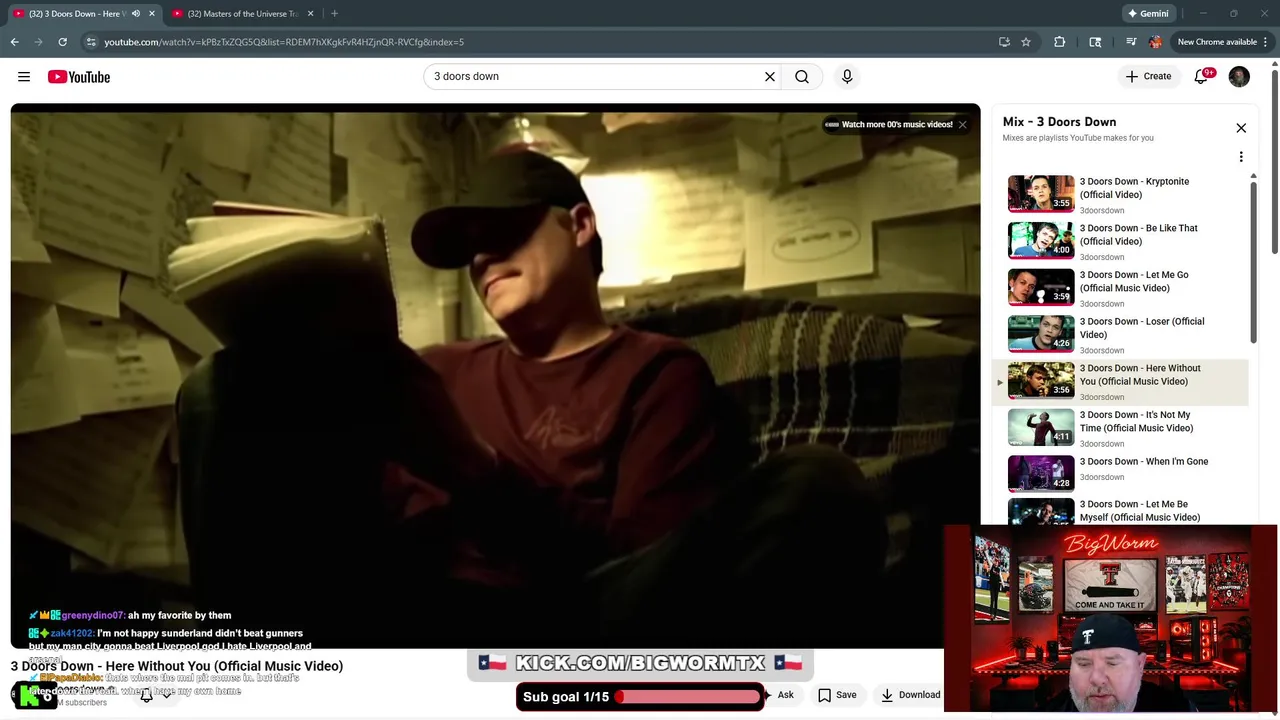Click the Mix playlist scrollbar
This screenshot has height=720, width=1280.
1253,260
